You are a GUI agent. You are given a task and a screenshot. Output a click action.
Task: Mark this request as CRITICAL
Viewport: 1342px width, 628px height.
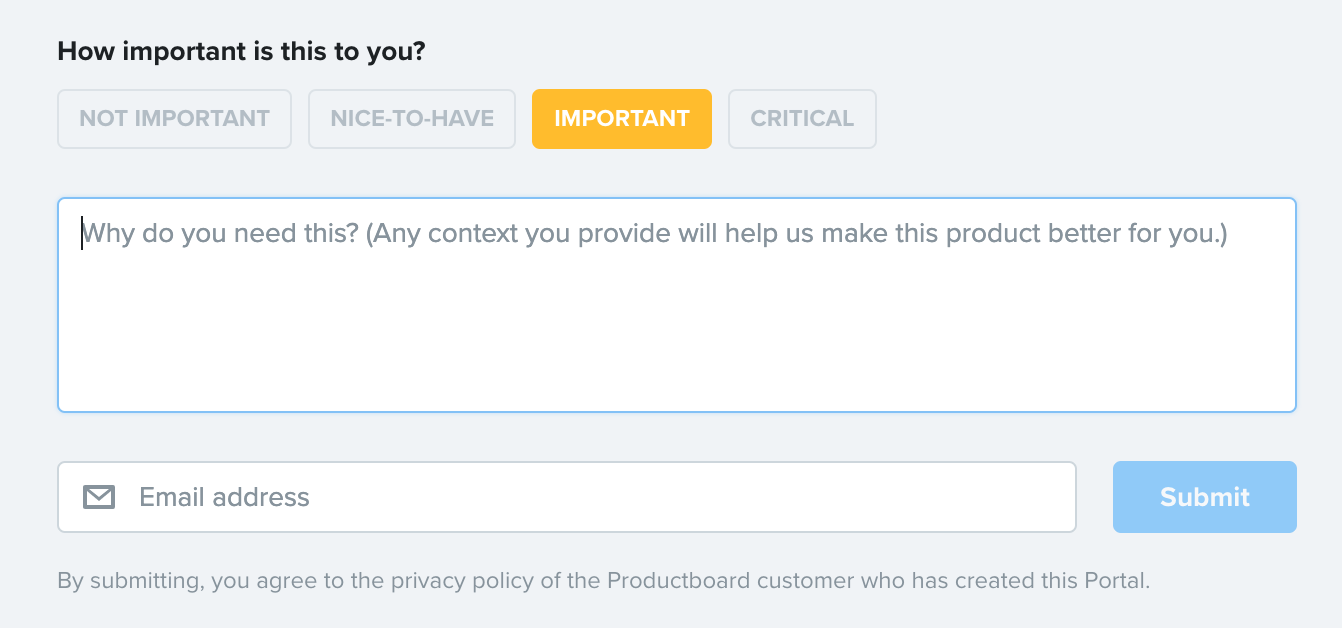pyautogui.click(x=802, y=119)
